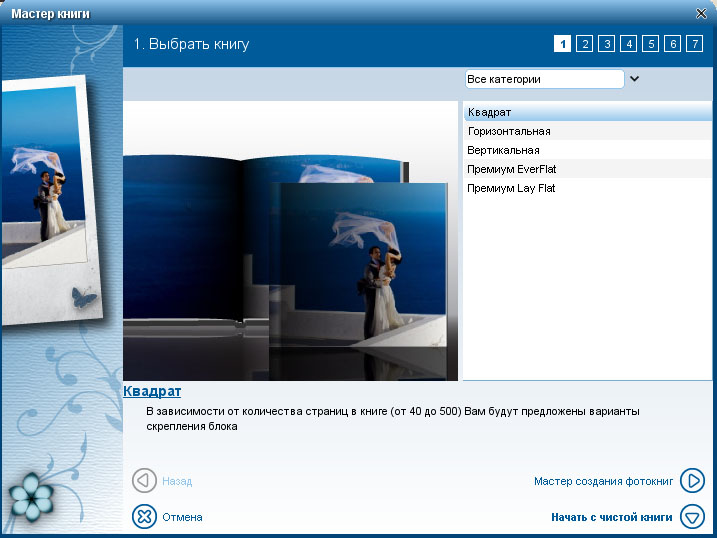Click Начать с чистой книги label

coord(611,517)
